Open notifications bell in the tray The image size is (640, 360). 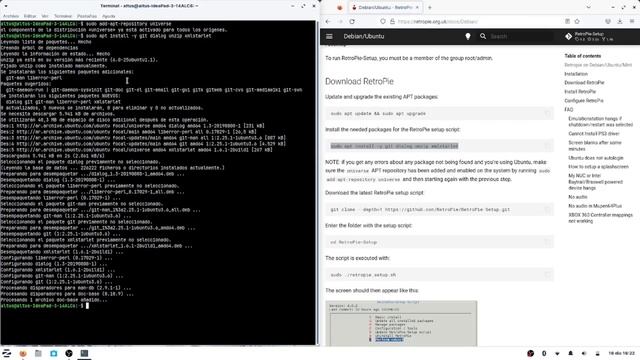[x=571, y=353]
